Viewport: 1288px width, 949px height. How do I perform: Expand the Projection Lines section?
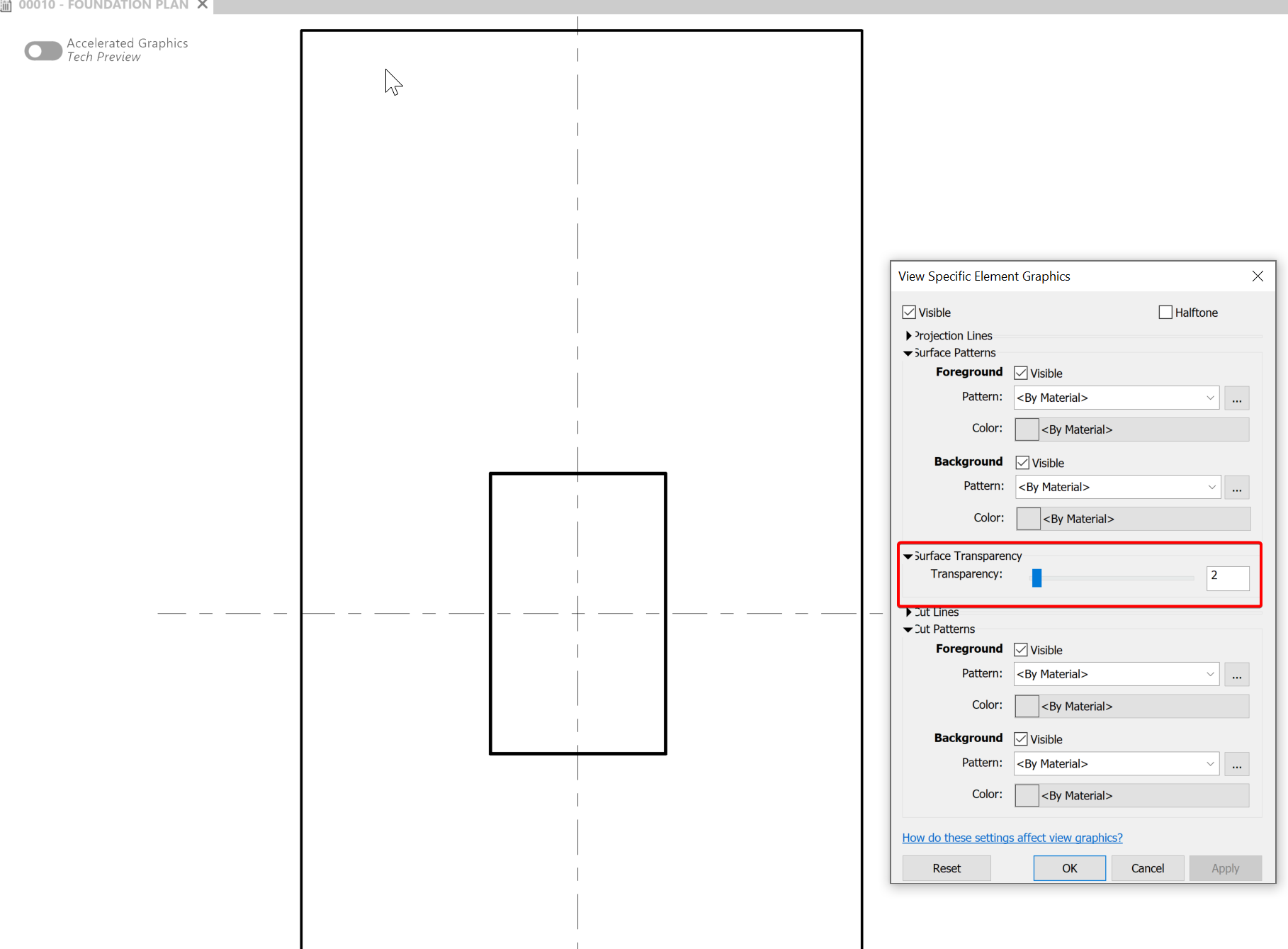coord(909,335)
